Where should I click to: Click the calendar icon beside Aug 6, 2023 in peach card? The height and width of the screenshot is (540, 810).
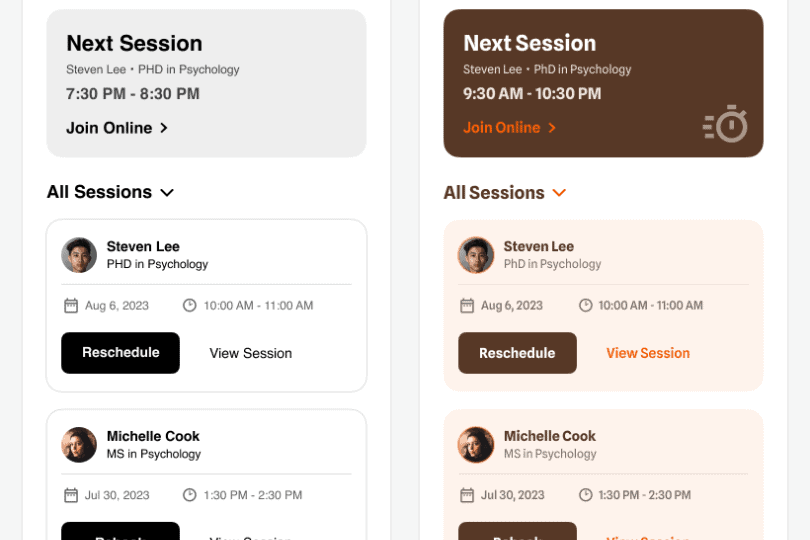coord(467,305)
